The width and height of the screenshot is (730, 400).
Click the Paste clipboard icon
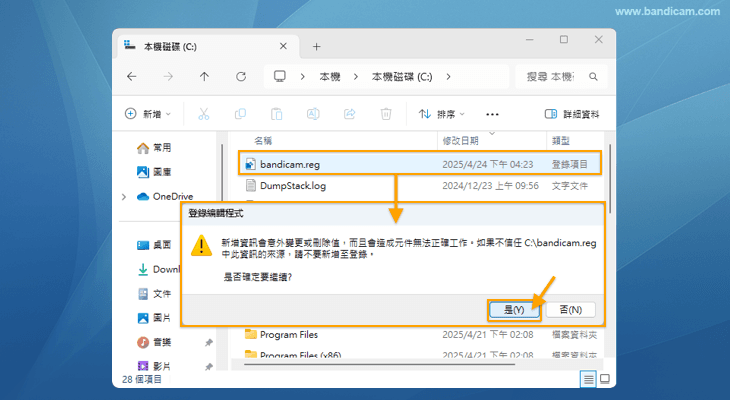coord(277,114)
